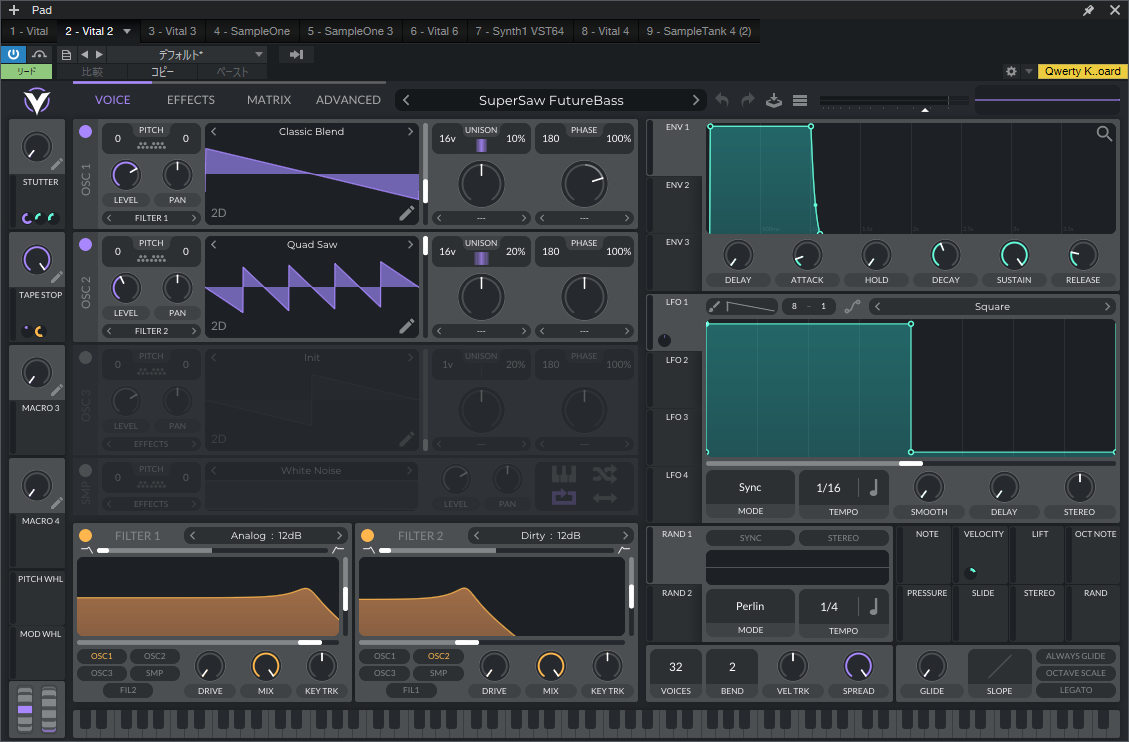Go to next preset after SuperSaw FutureBass
This screenshot has height=742, width=1129.
click(696, 100)
